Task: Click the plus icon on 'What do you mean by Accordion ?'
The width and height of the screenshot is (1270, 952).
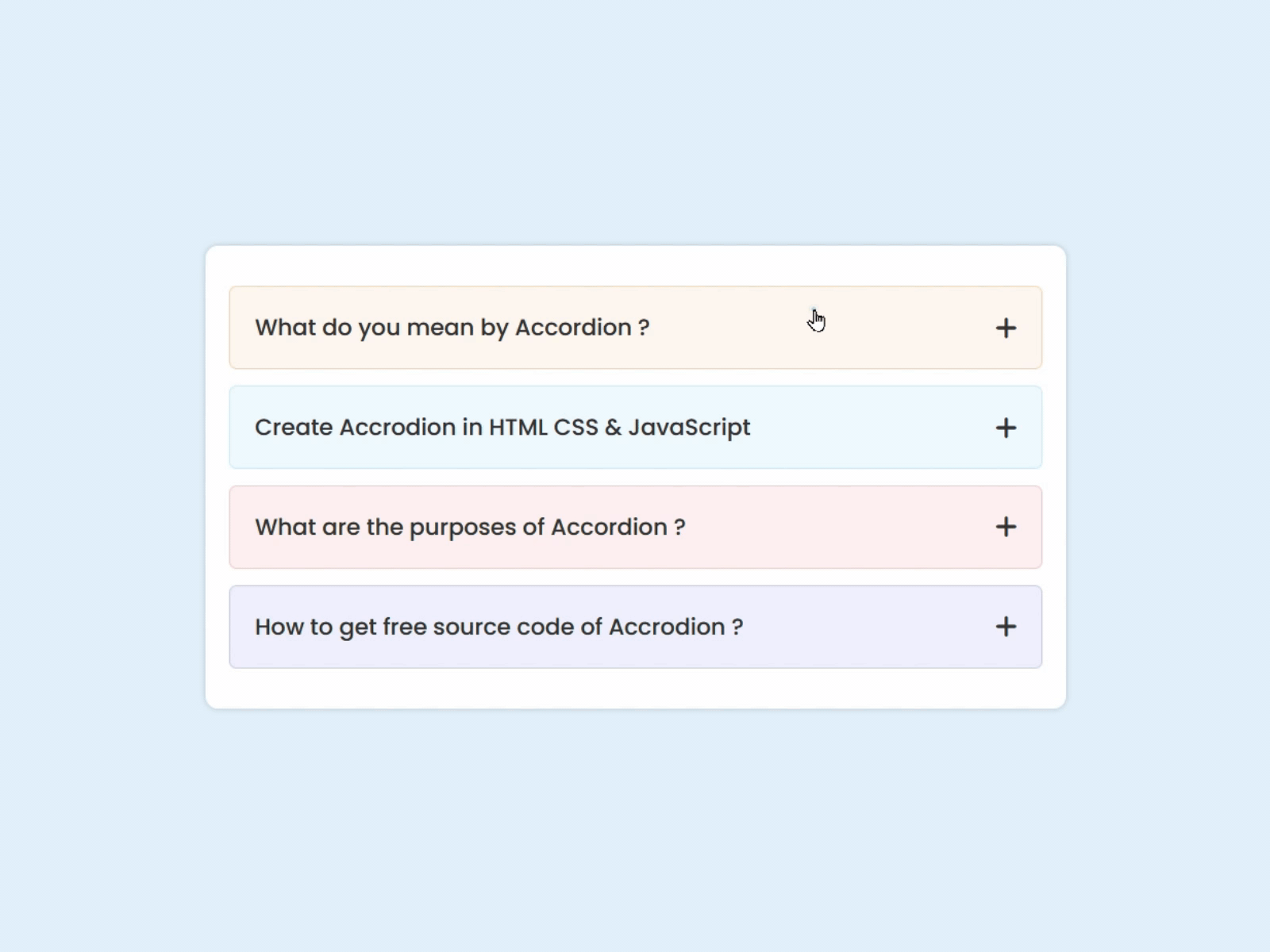Action: pos(1006,328)
